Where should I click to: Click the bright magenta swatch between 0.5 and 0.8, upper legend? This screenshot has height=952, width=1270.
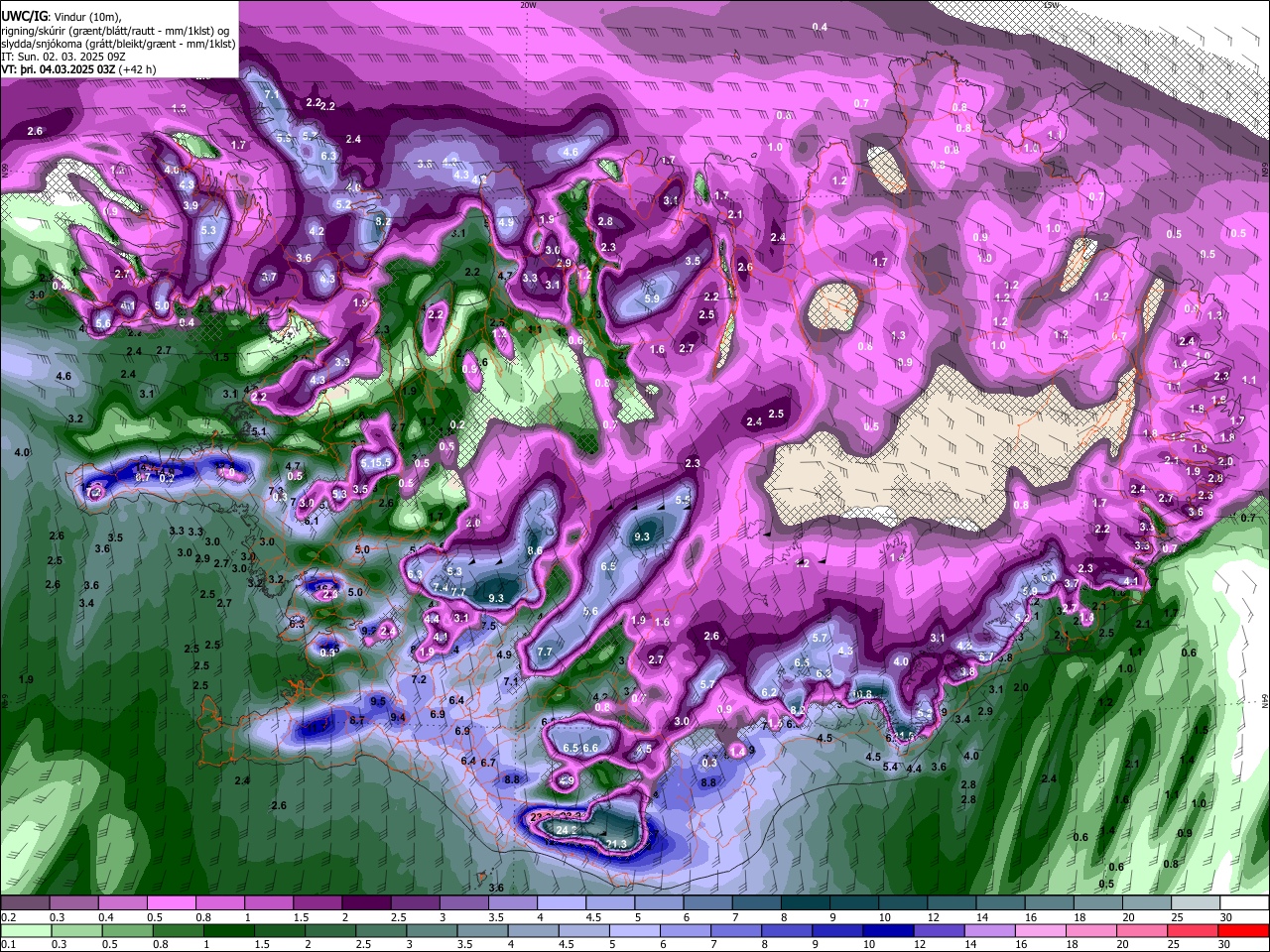171,903
